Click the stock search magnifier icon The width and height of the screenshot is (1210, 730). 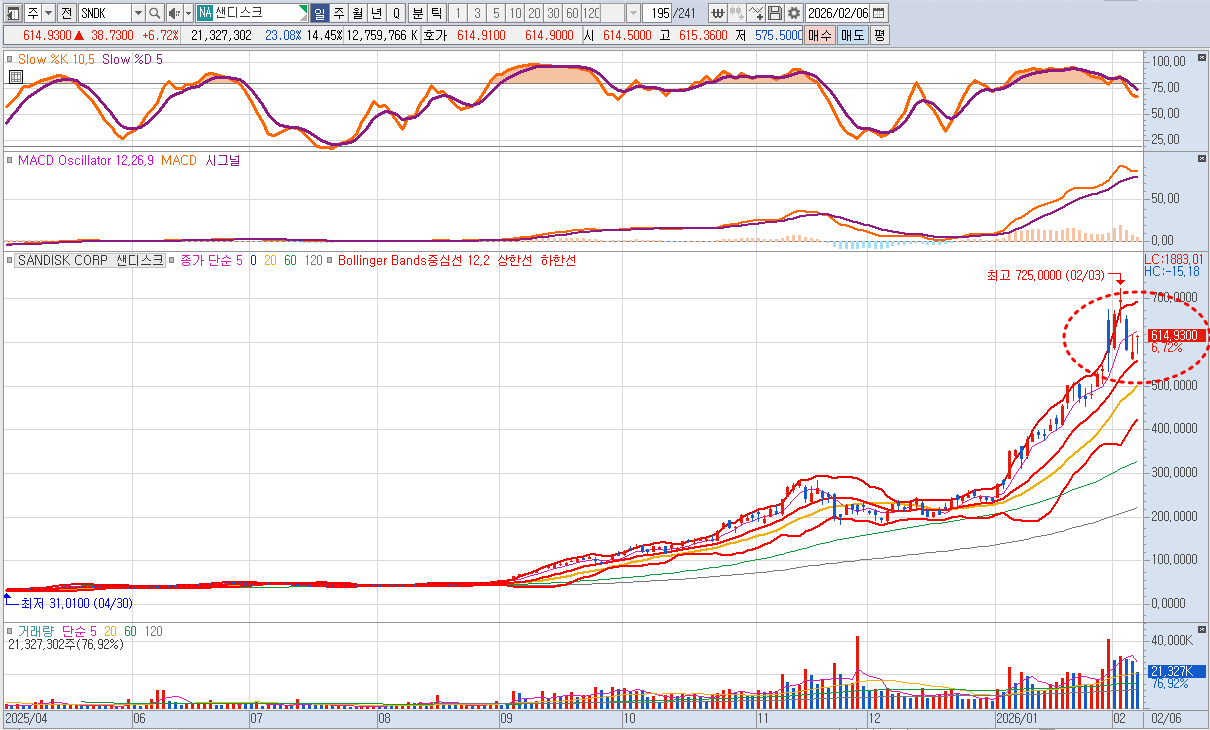pos(155,13)
